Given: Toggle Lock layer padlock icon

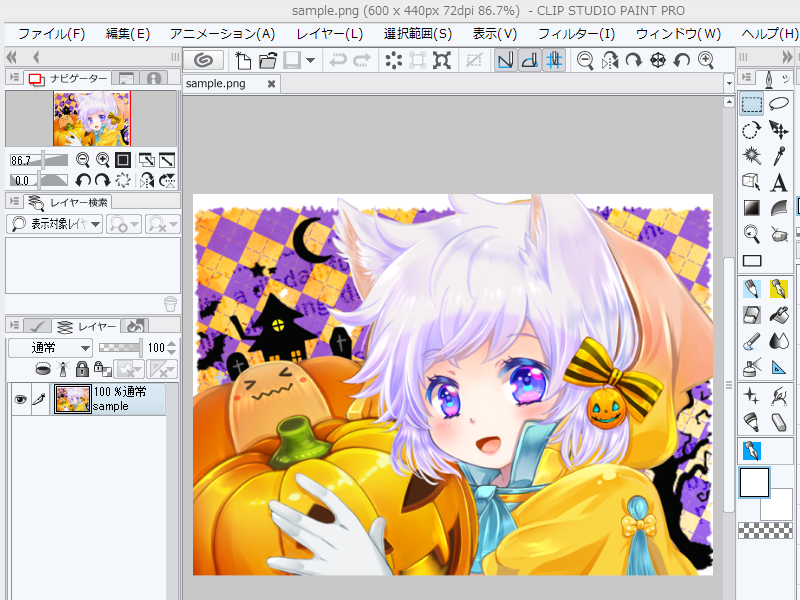Looking at the screenshot, I should pos(82,368).
